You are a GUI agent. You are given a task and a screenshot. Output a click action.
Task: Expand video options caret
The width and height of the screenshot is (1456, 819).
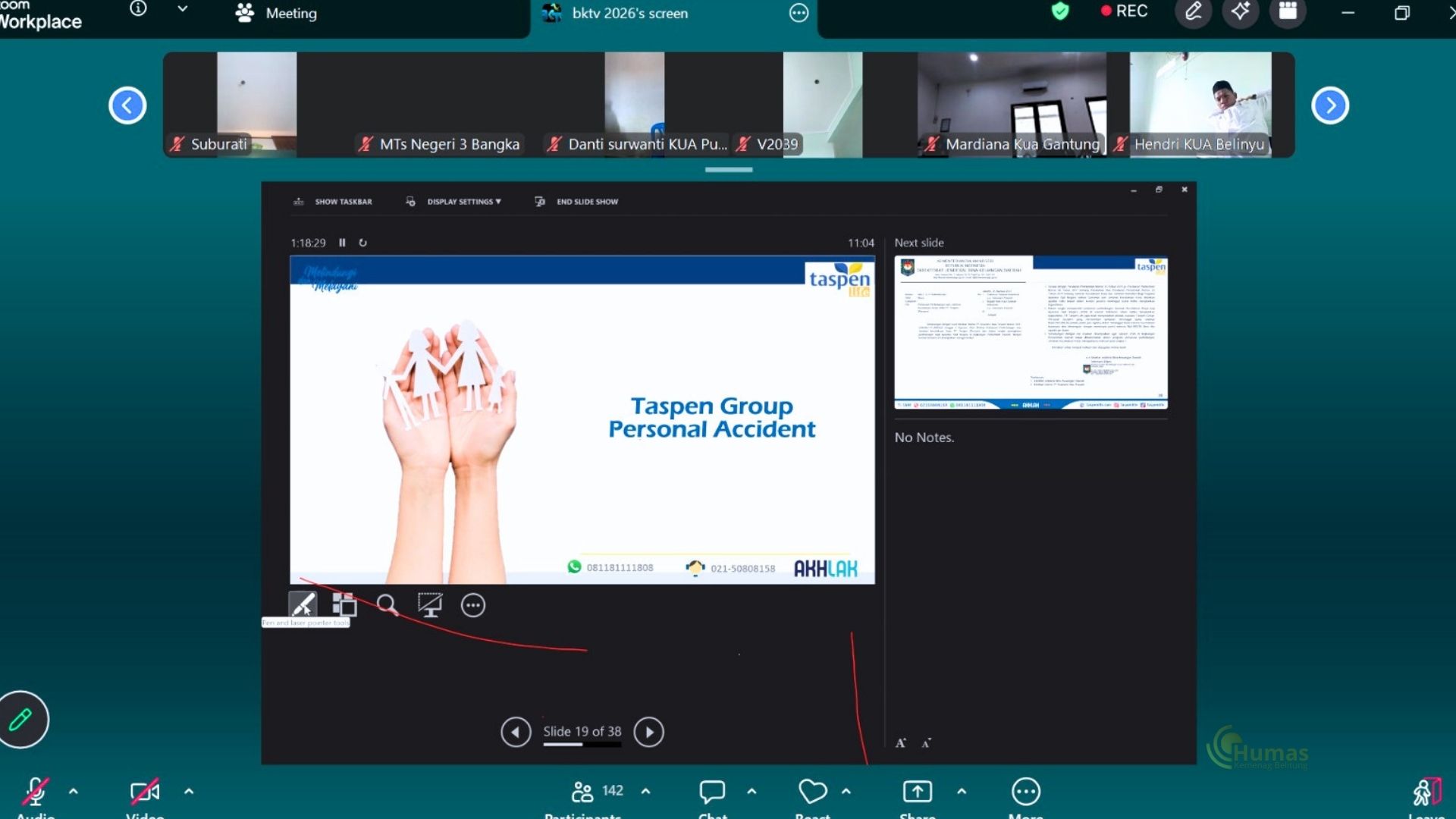pos(189,792)
